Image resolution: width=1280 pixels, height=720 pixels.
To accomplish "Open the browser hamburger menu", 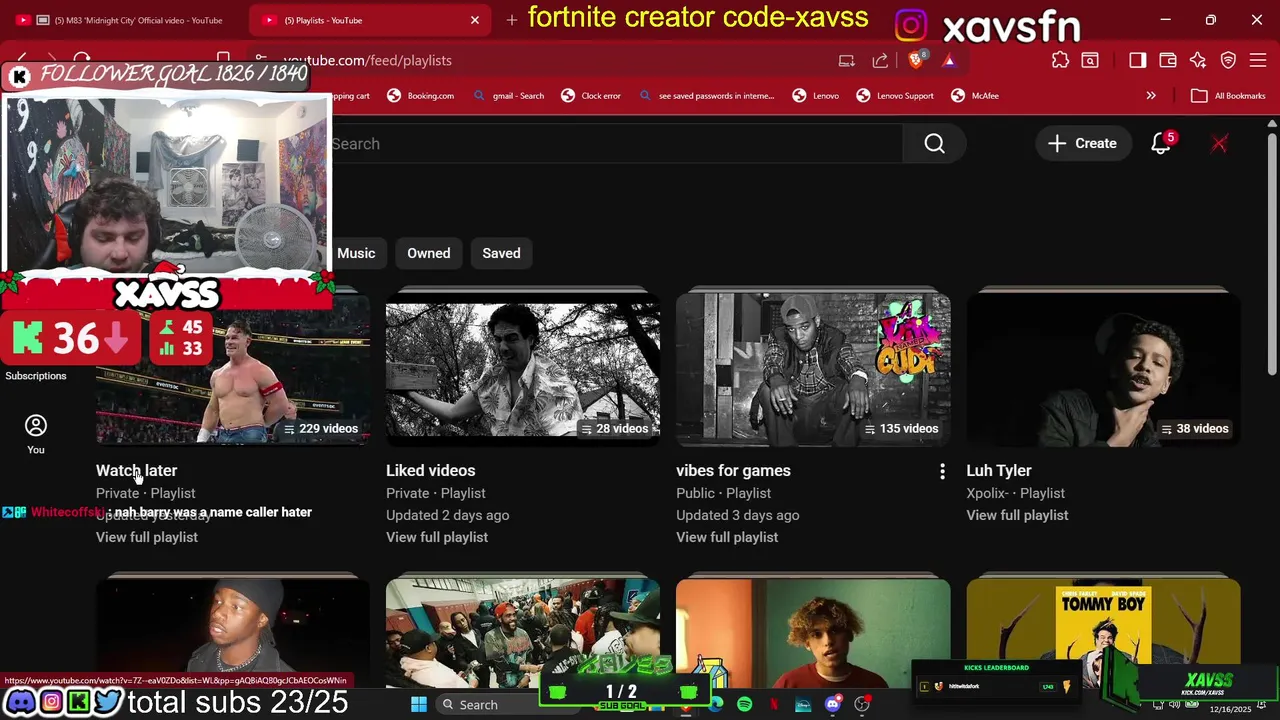I will point(1258,60).
